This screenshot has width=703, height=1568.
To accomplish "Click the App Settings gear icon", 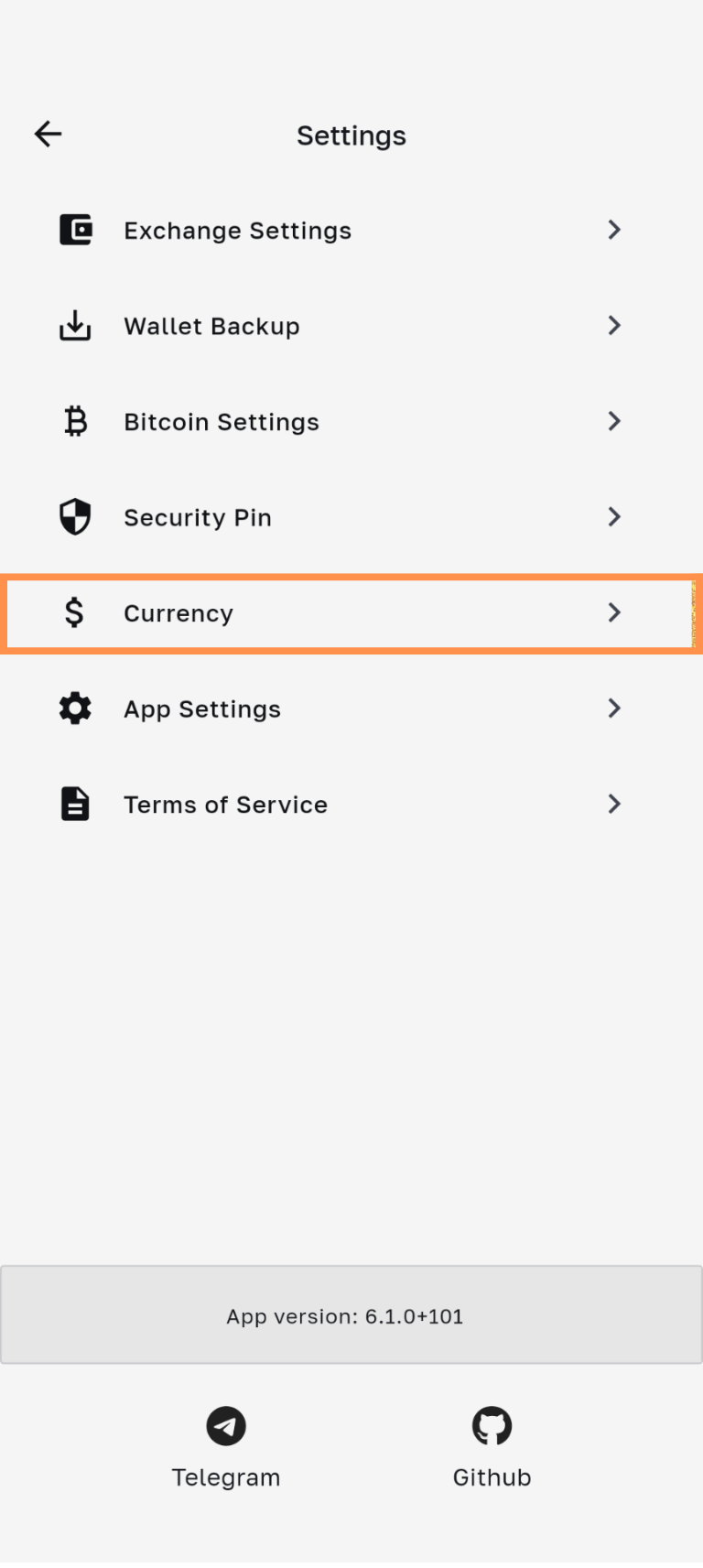I will pos(75,708).
